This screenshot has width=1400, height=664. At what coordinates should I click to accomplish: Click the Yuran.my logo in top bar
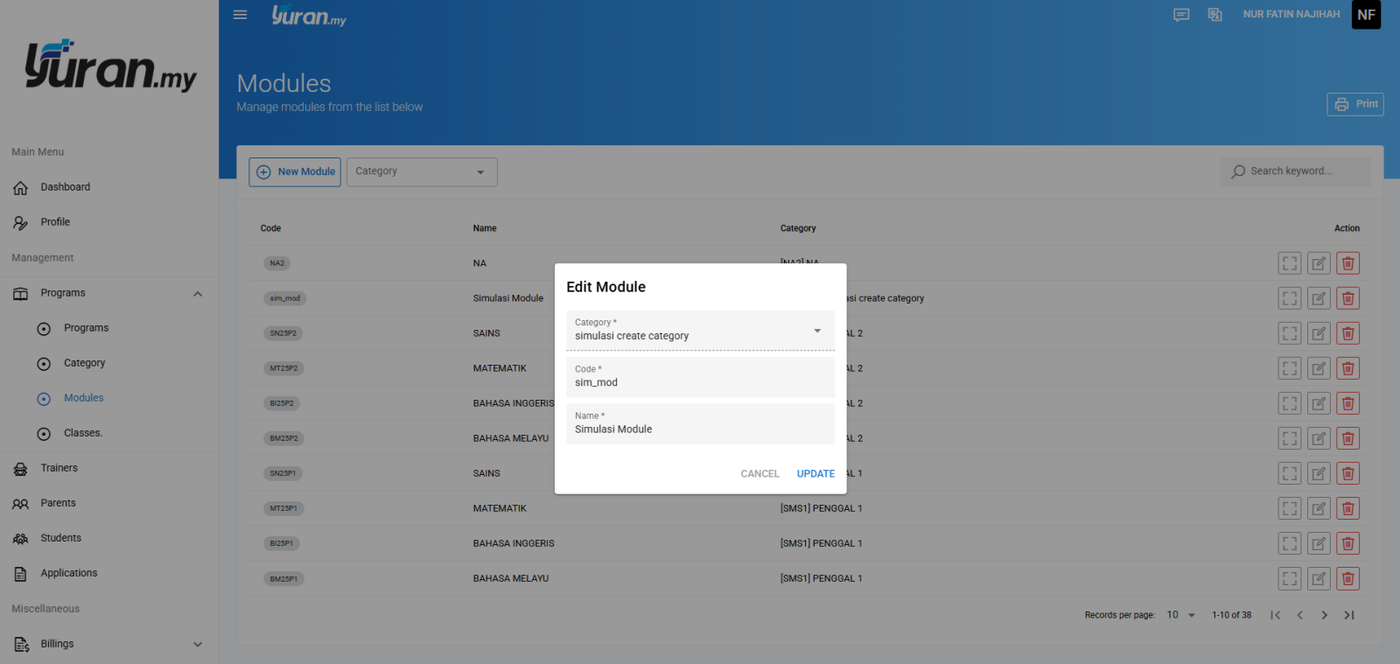[x=308, y=15]
